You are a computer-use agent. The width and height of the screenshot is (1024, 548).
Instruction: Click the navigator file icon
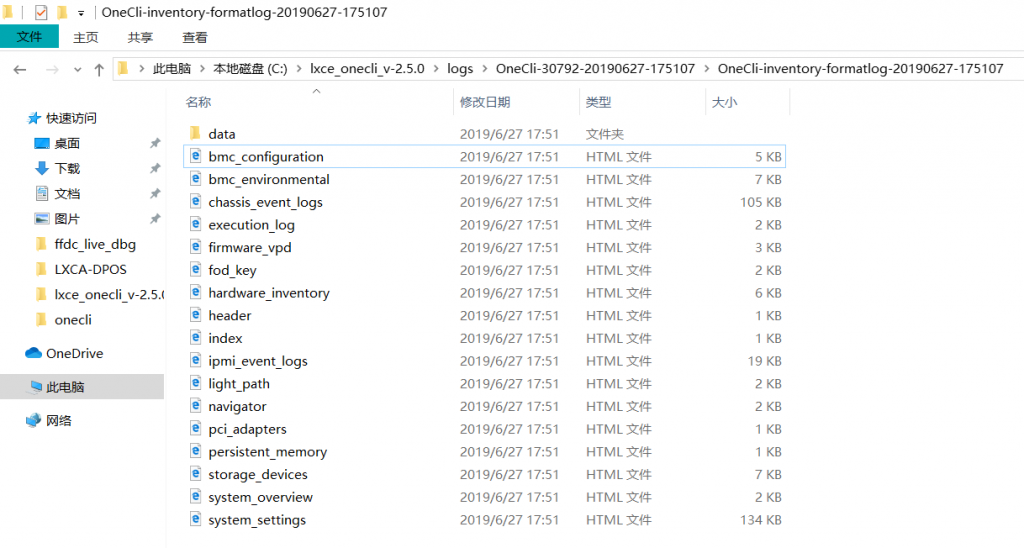[195, 406]
